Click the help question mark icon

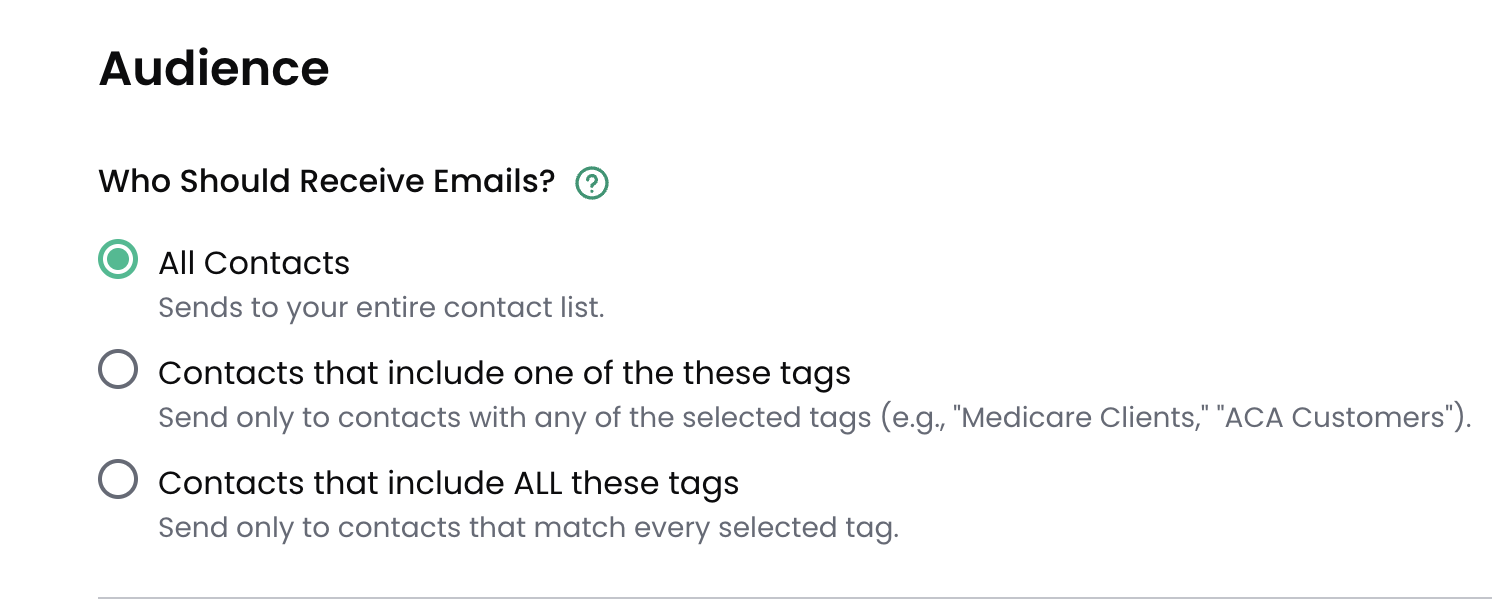(x=593, y=183)
